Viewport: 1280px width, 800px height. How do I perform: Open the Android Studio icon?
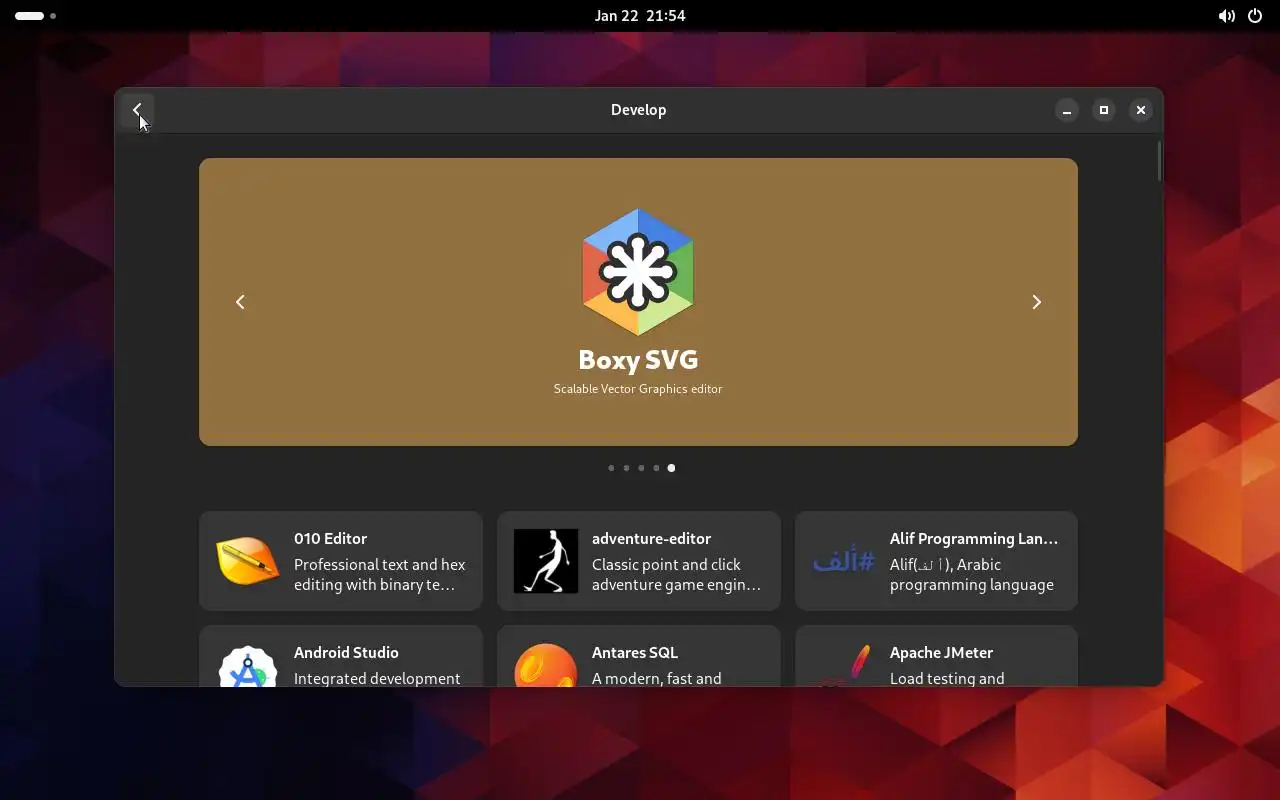pos(247,666)
